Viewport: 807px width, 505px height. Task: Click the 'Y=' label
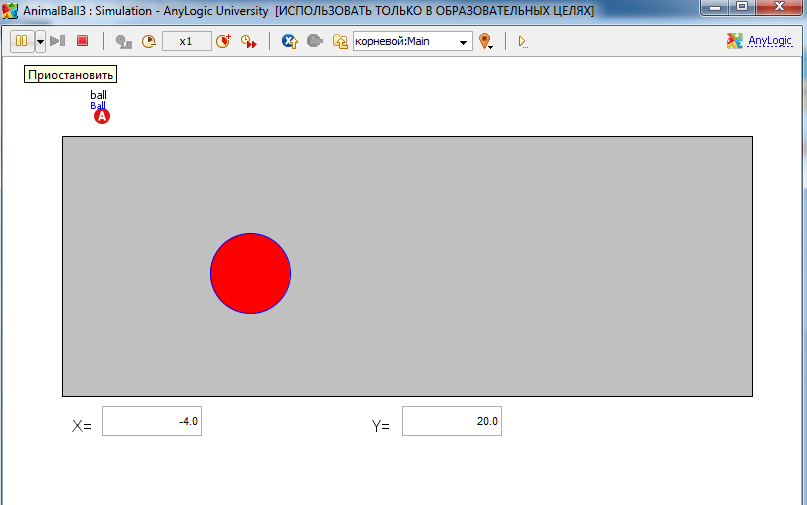381,426
